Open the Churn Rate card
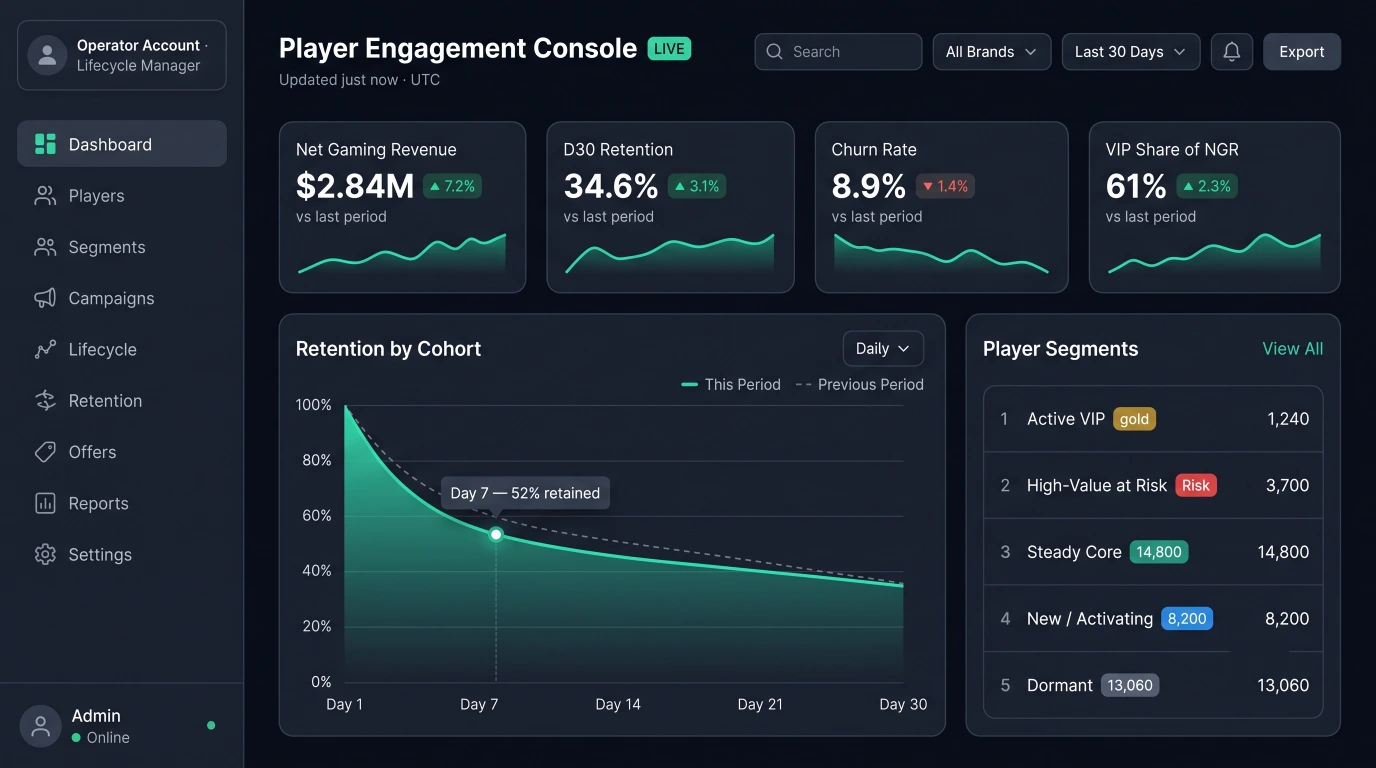 pos(941,208)
